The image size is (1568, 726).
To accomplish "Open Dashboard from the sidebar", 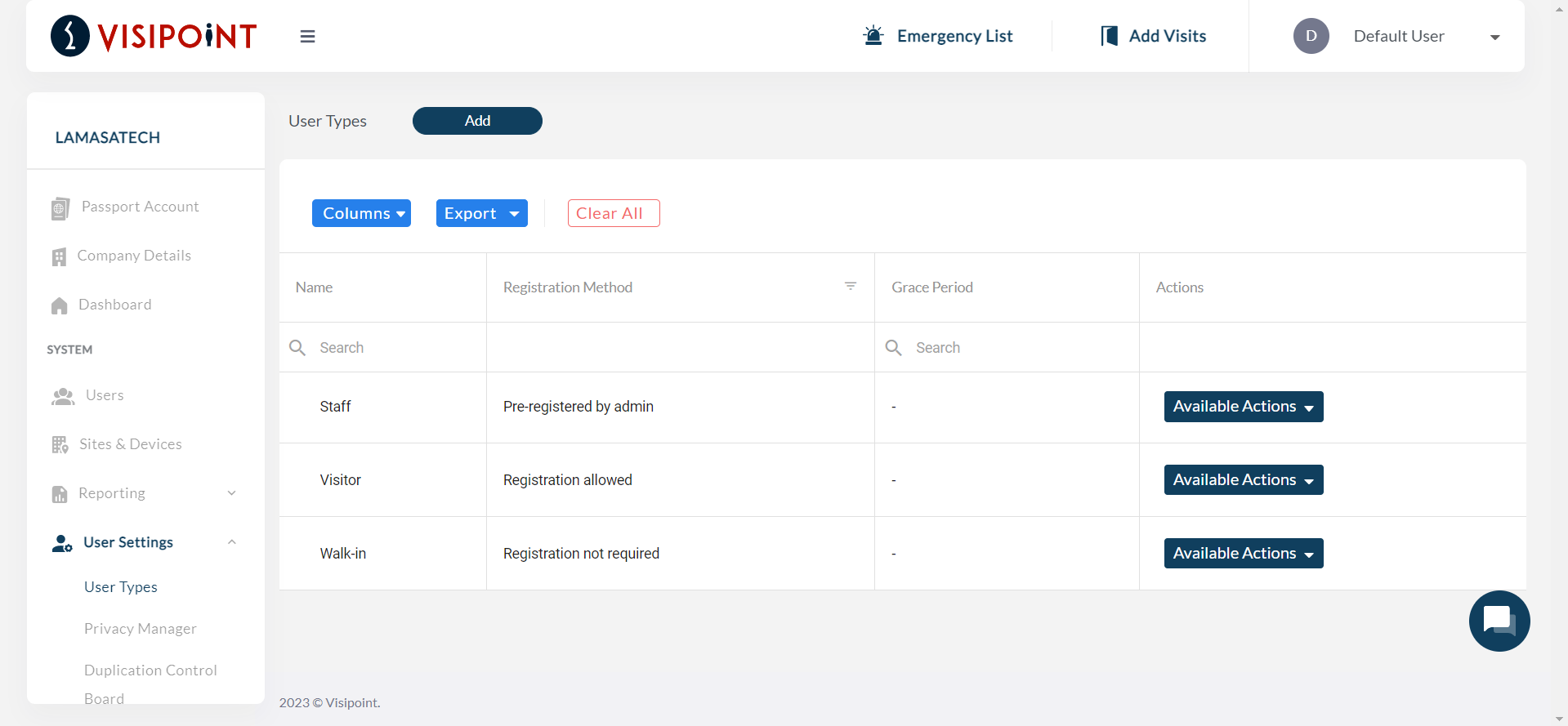I will (x=114, y=305).
